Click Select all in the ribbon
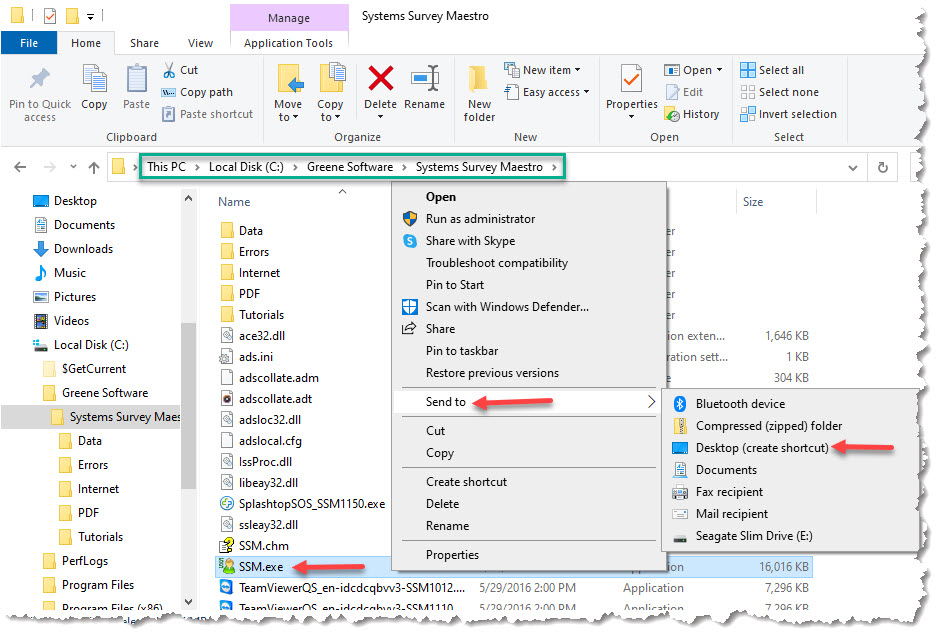 pyautogui.click(x=772, y=70)
